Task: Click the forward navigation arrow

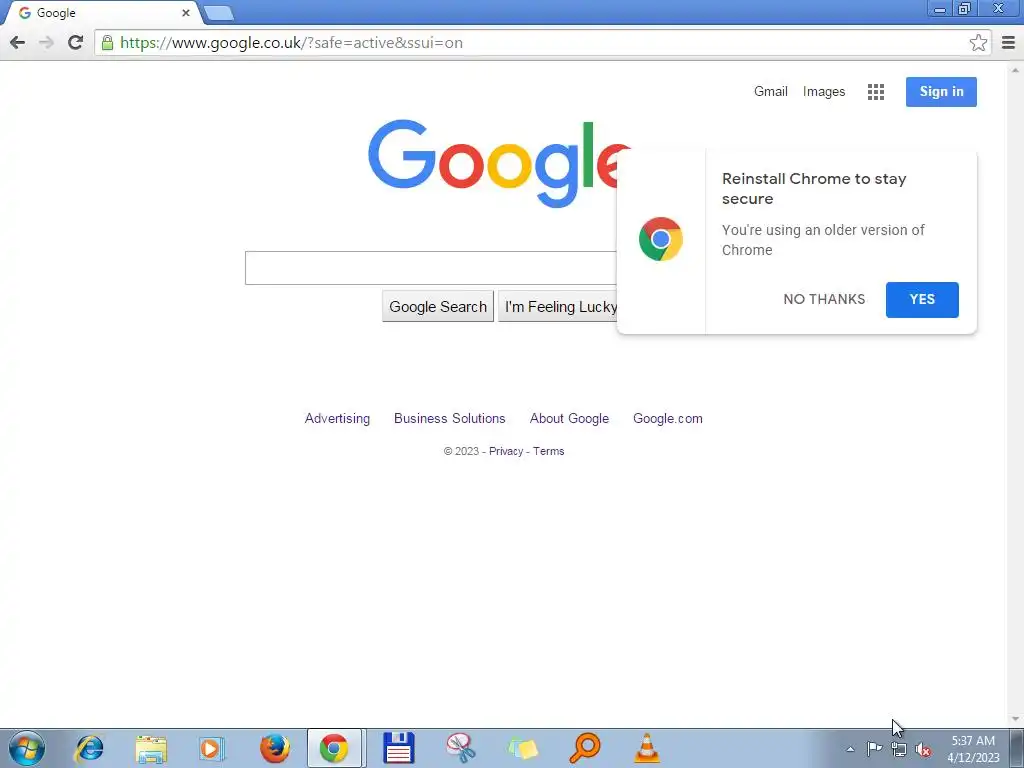Action: click(46, 42)
